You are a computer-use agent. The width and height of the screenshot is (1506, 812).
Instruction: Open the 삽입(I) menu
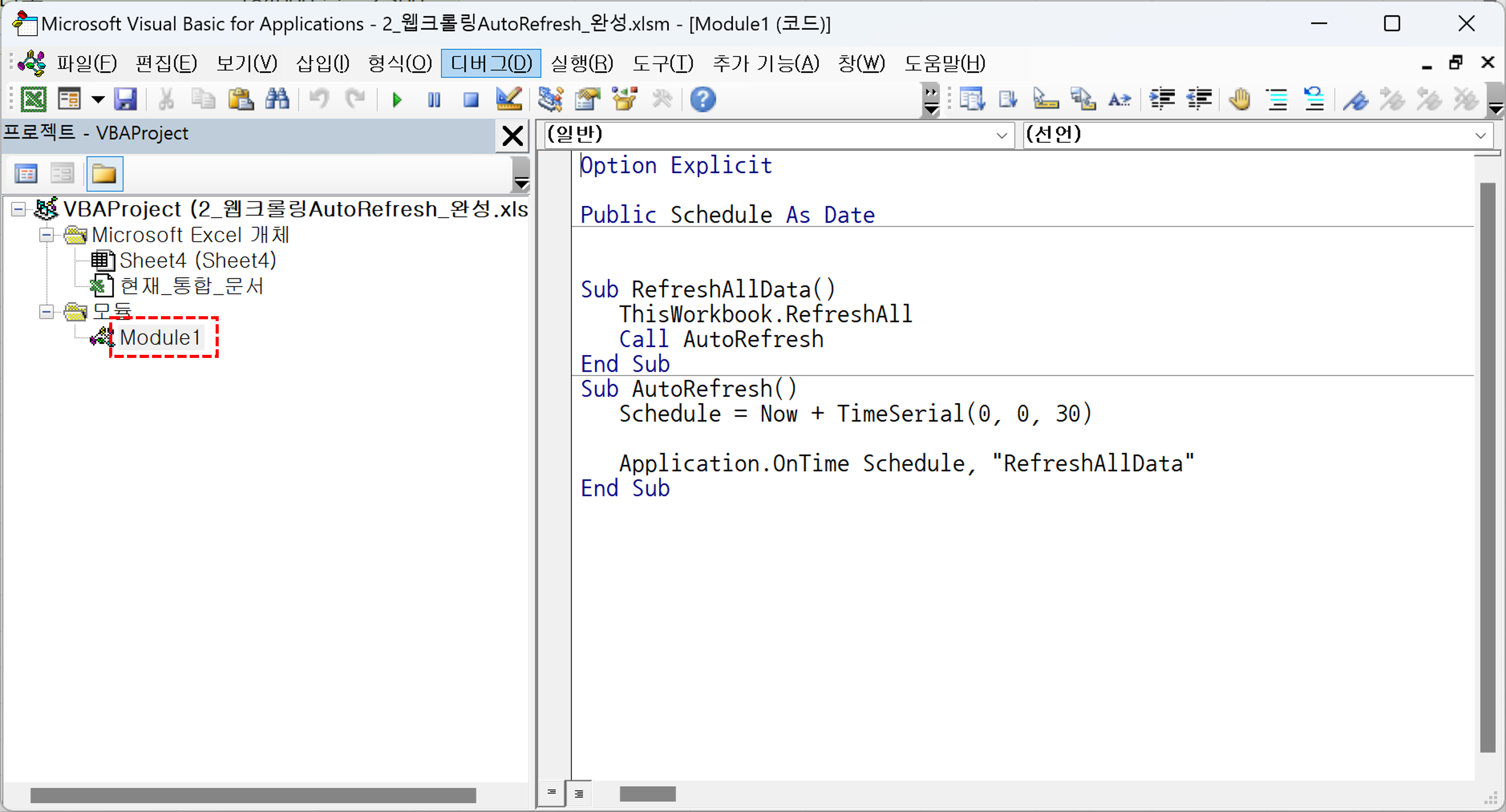[323, 63]
